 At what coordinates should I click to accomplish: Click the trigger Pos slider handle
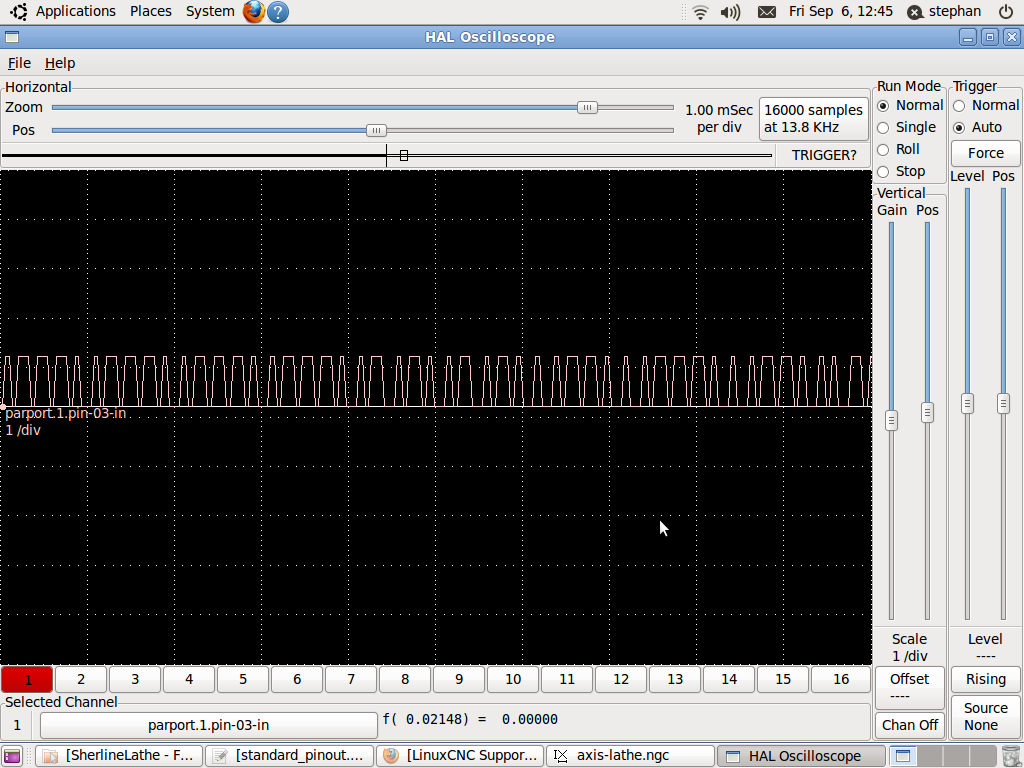(x=1004, y=404)
